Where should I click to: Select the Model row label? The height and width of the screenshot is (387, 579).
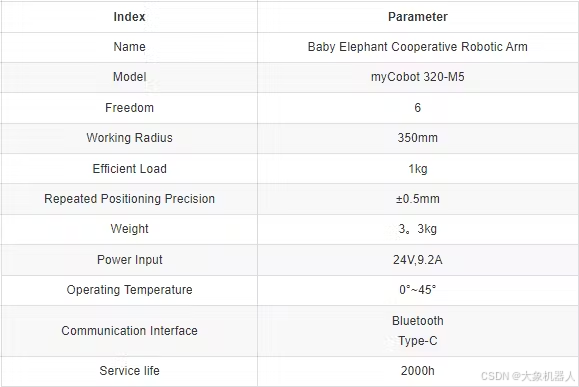129,77
